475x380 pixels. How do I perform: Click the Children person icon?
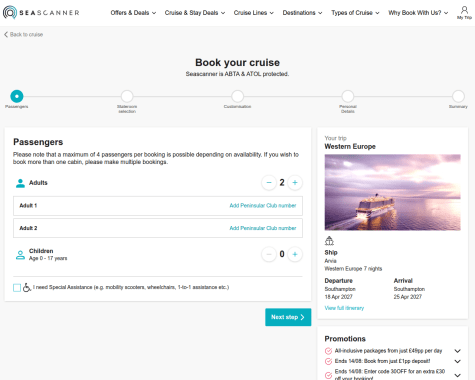pos(20,255)
